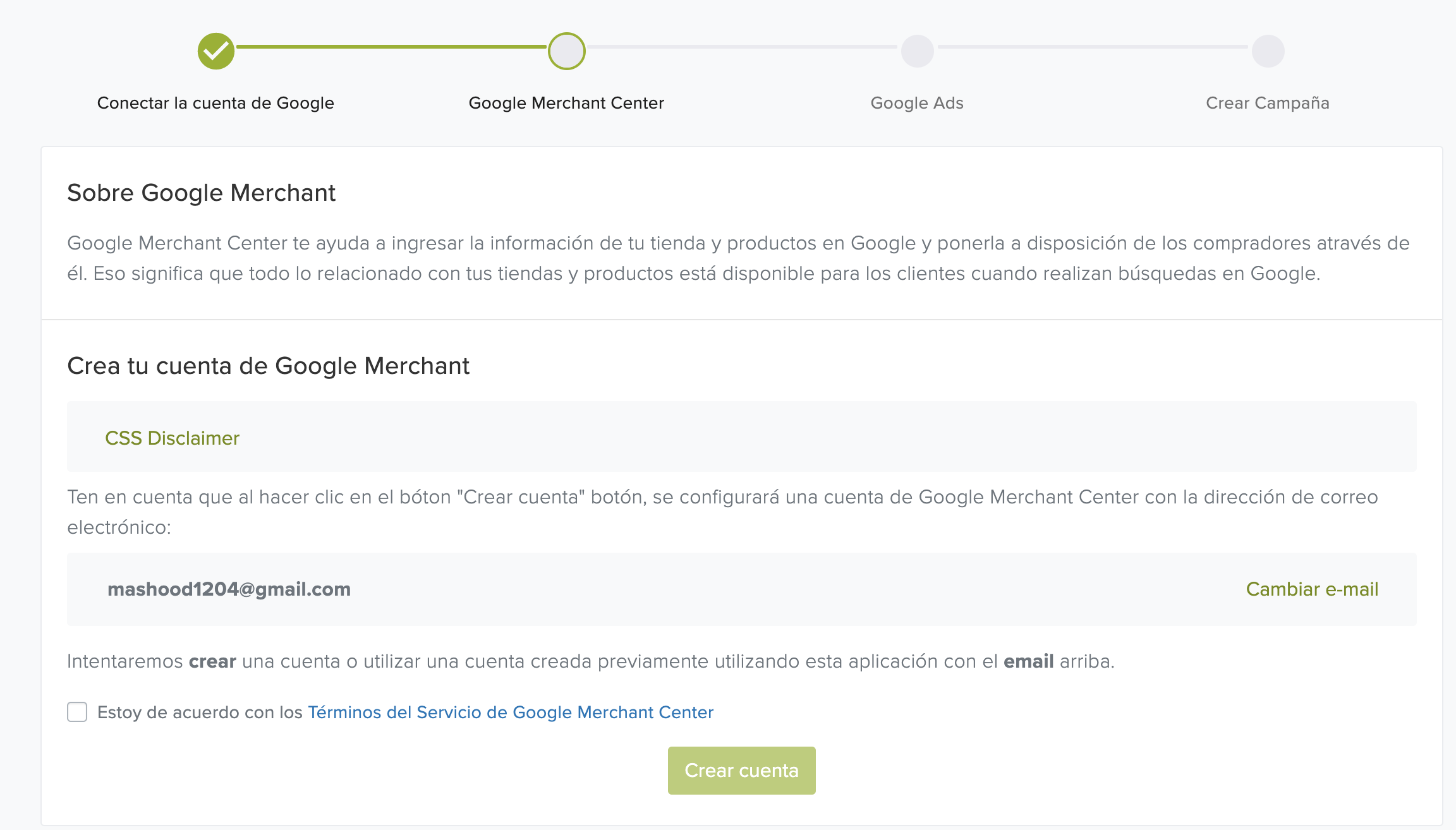Viewport: 1456px width, 830px height.
Task: Click the 'Estoy de acuerdo con los' label
Action: click(x=200, y=713)
